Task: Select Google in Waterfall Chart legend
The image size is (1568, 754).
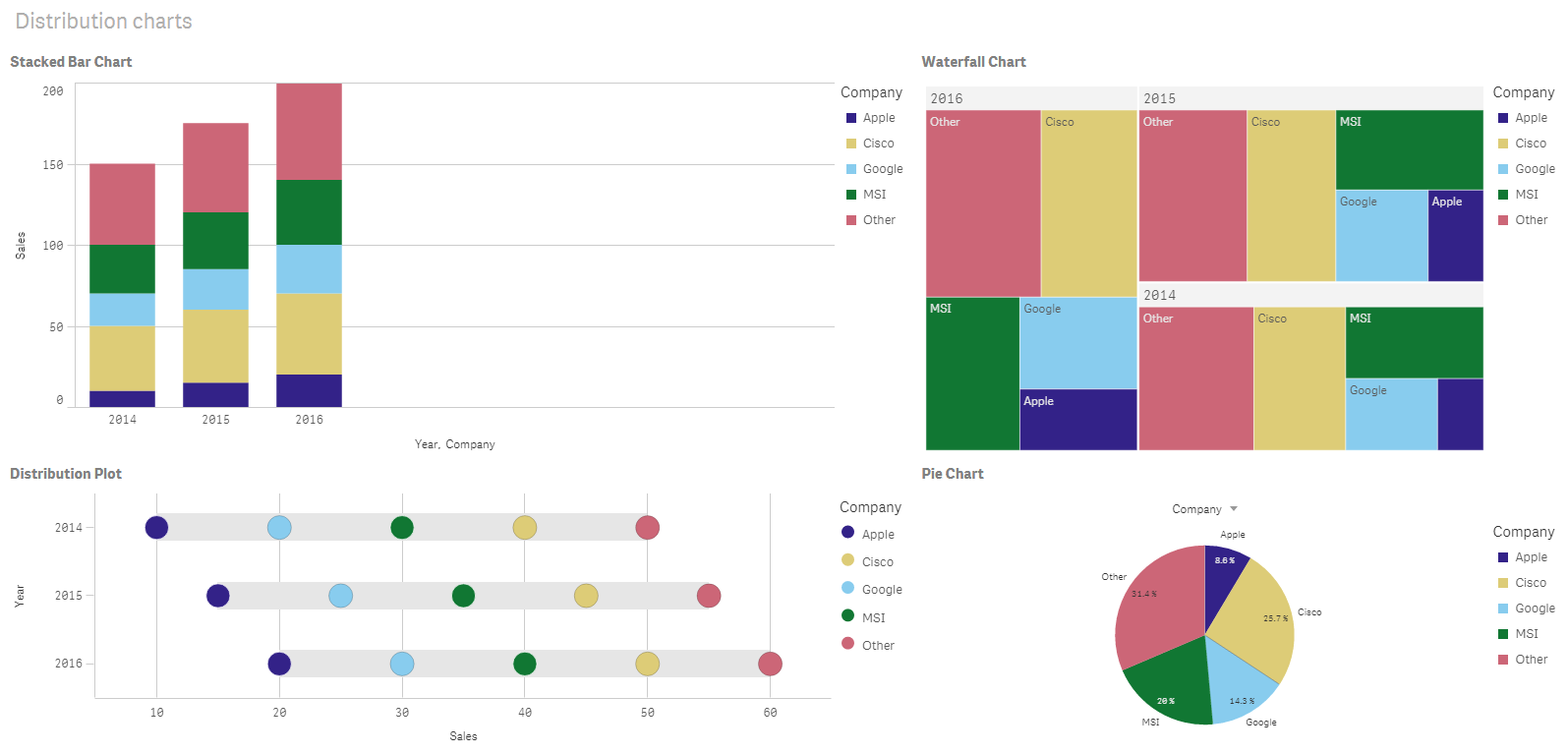Action: pos(1527,169)
